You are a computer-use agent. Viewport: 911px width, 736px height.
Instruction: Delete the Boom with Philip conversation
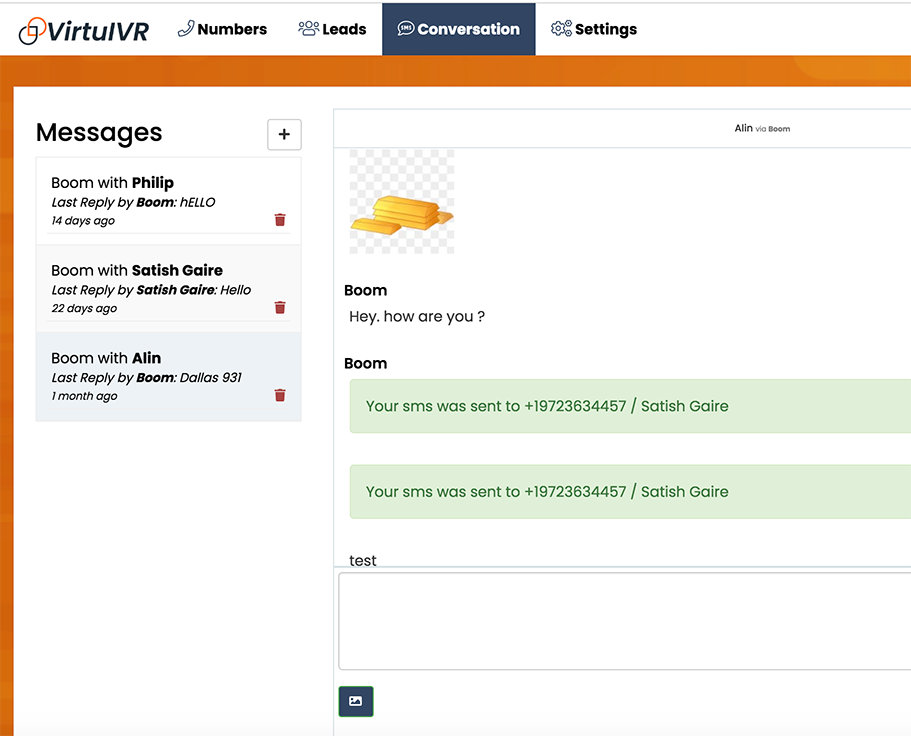tap(280, 220)
